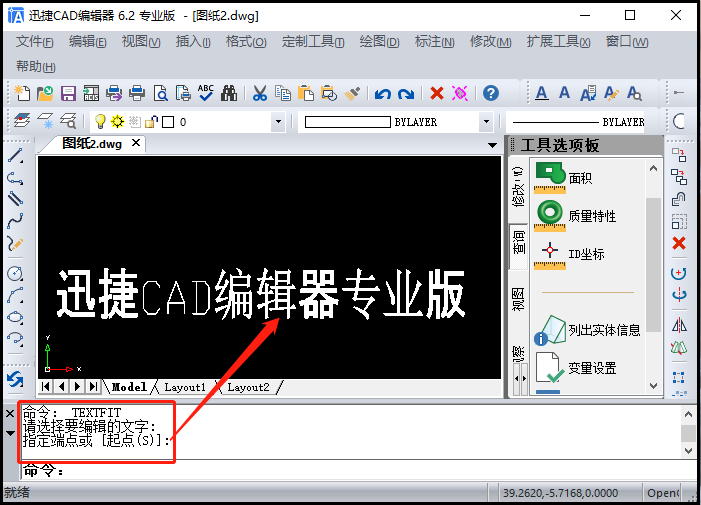Click the Mass Properties (质量特性) tool
This screenshot has width=701, height=505.
pyautogui.click(x=575, y=216)
